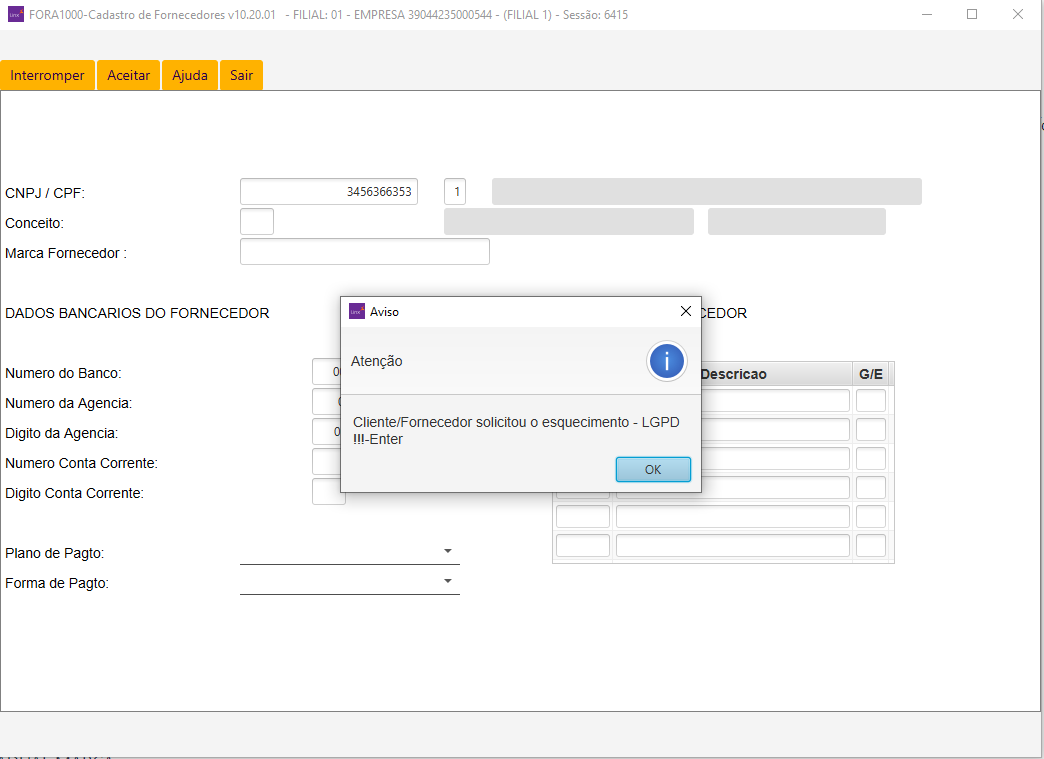
Task: Click the last row G/E cell
Action: 871,545
